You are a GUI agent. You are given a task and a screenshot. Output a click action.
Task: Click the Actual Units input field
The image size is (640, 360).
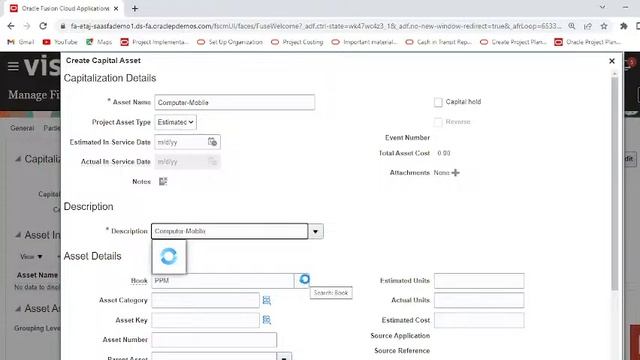coord(479,300)
